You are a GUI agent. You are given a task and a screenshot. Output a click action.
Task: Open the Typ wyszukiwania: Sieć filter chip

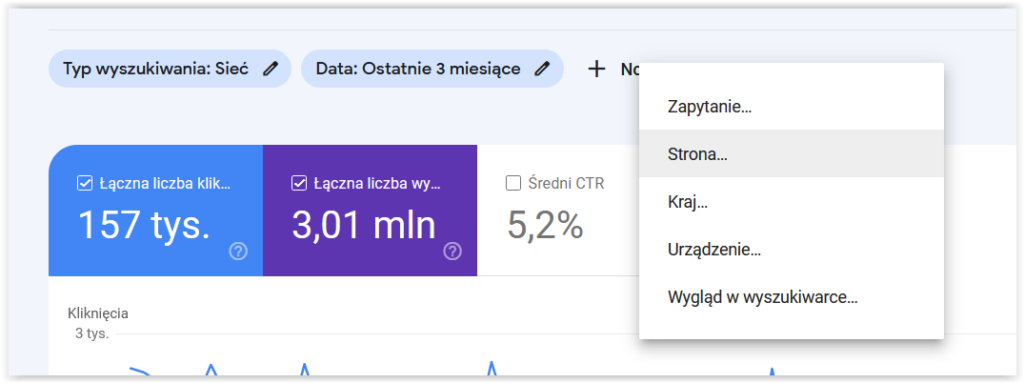point(170,69)
